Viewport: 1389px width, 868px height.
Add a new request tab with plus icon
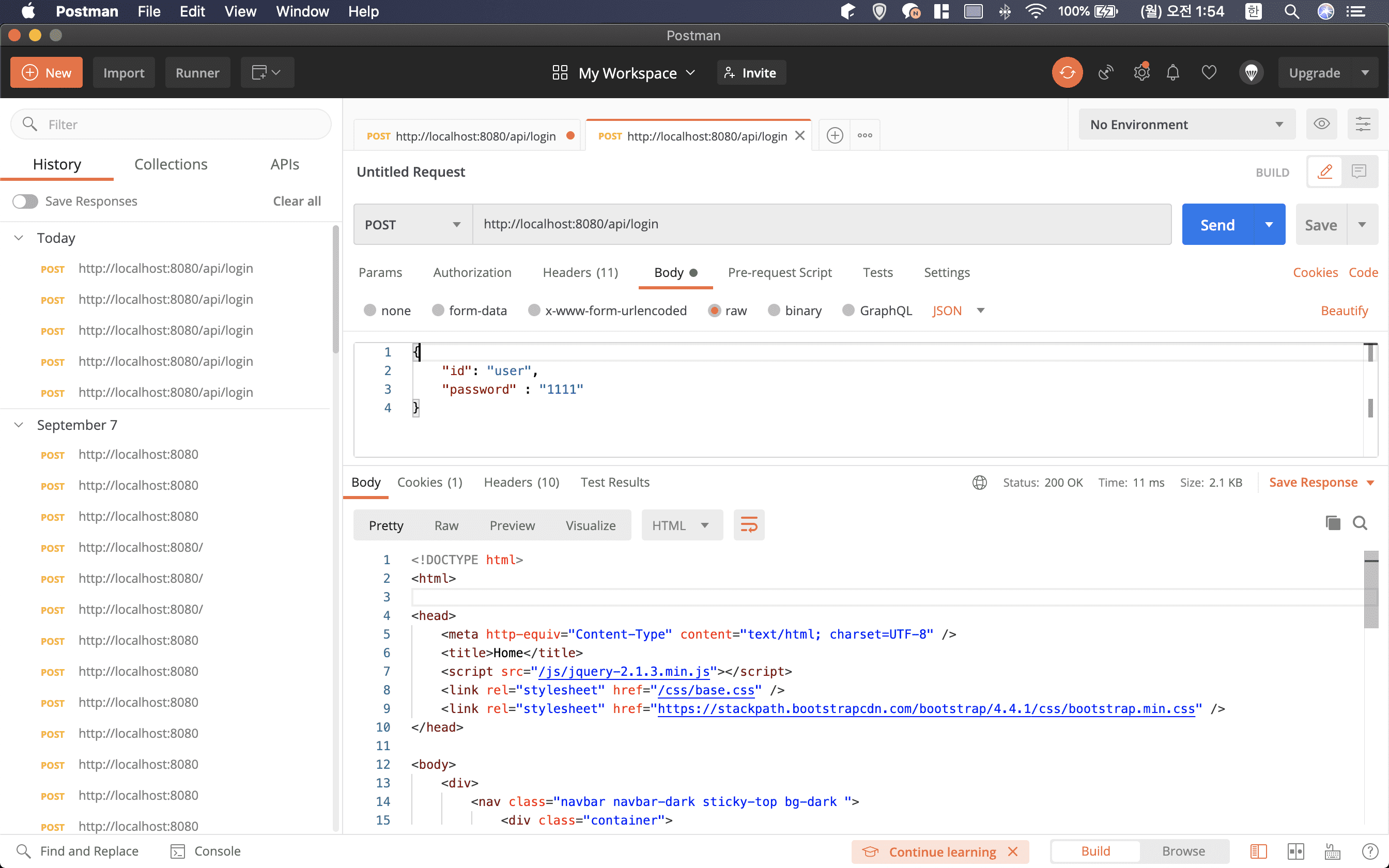click(x=835, y=135)
